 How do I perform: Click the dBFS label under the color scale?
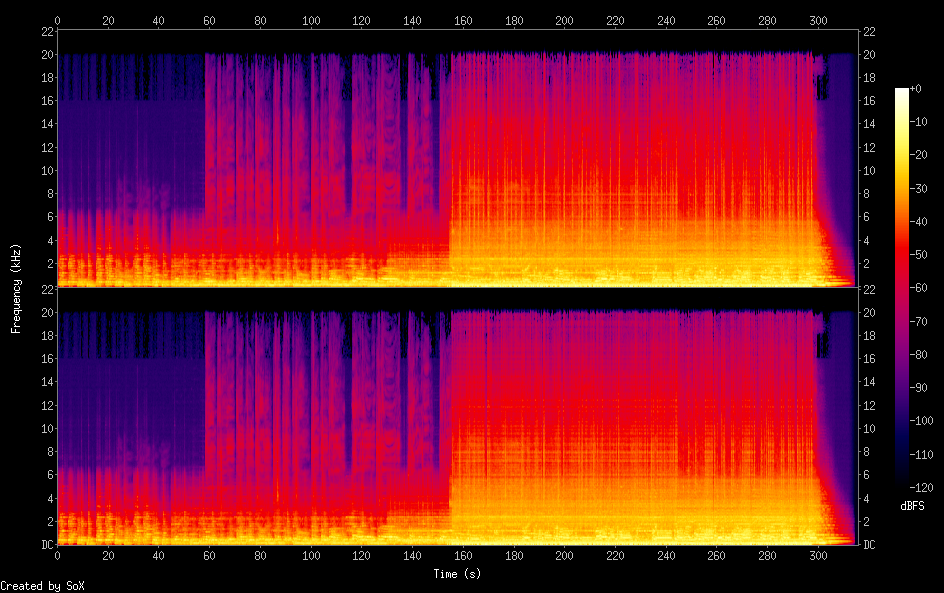(912, 507)
